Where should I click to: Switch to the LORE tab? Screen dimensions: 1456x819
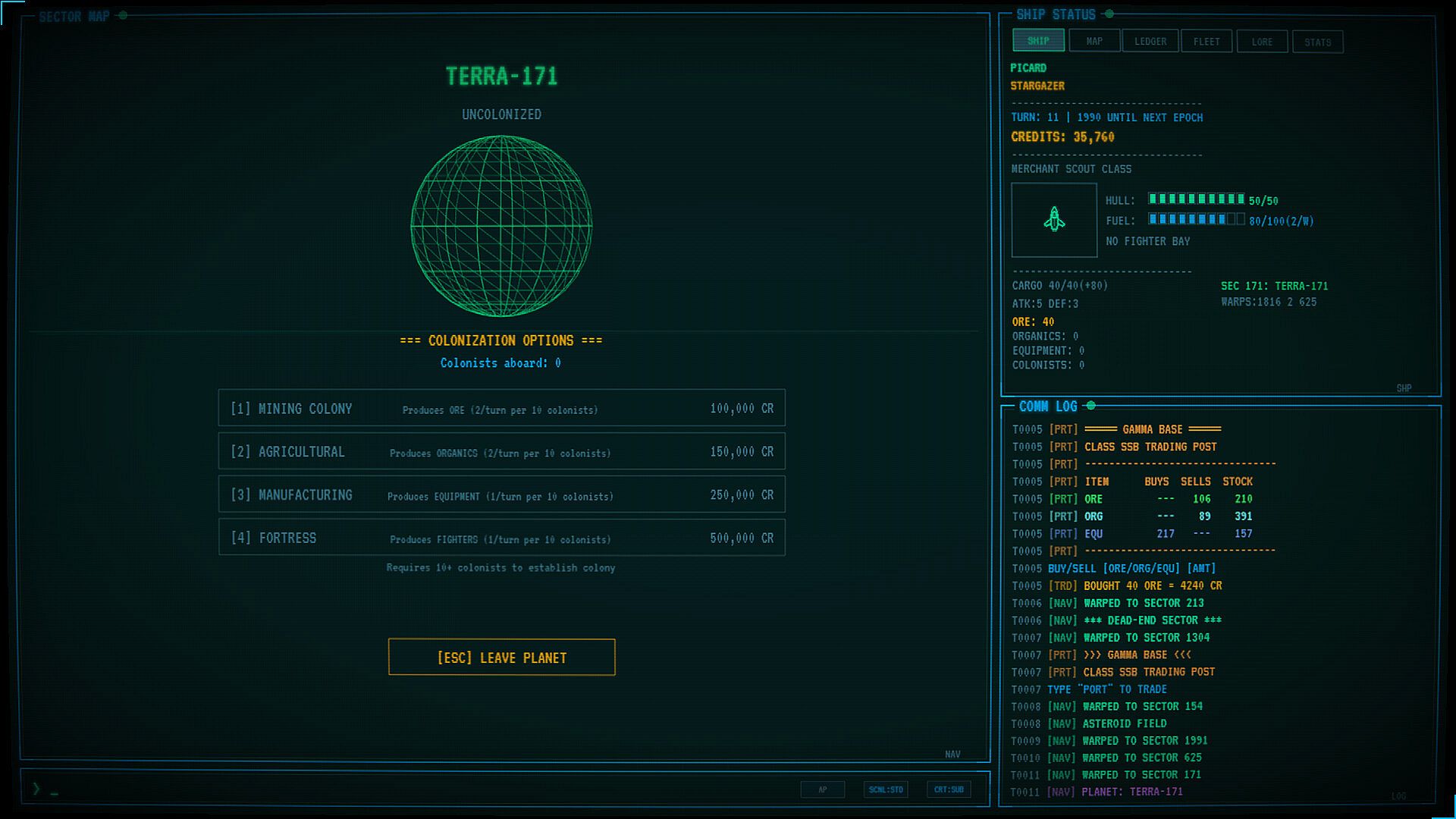[x=1262, y=42]
